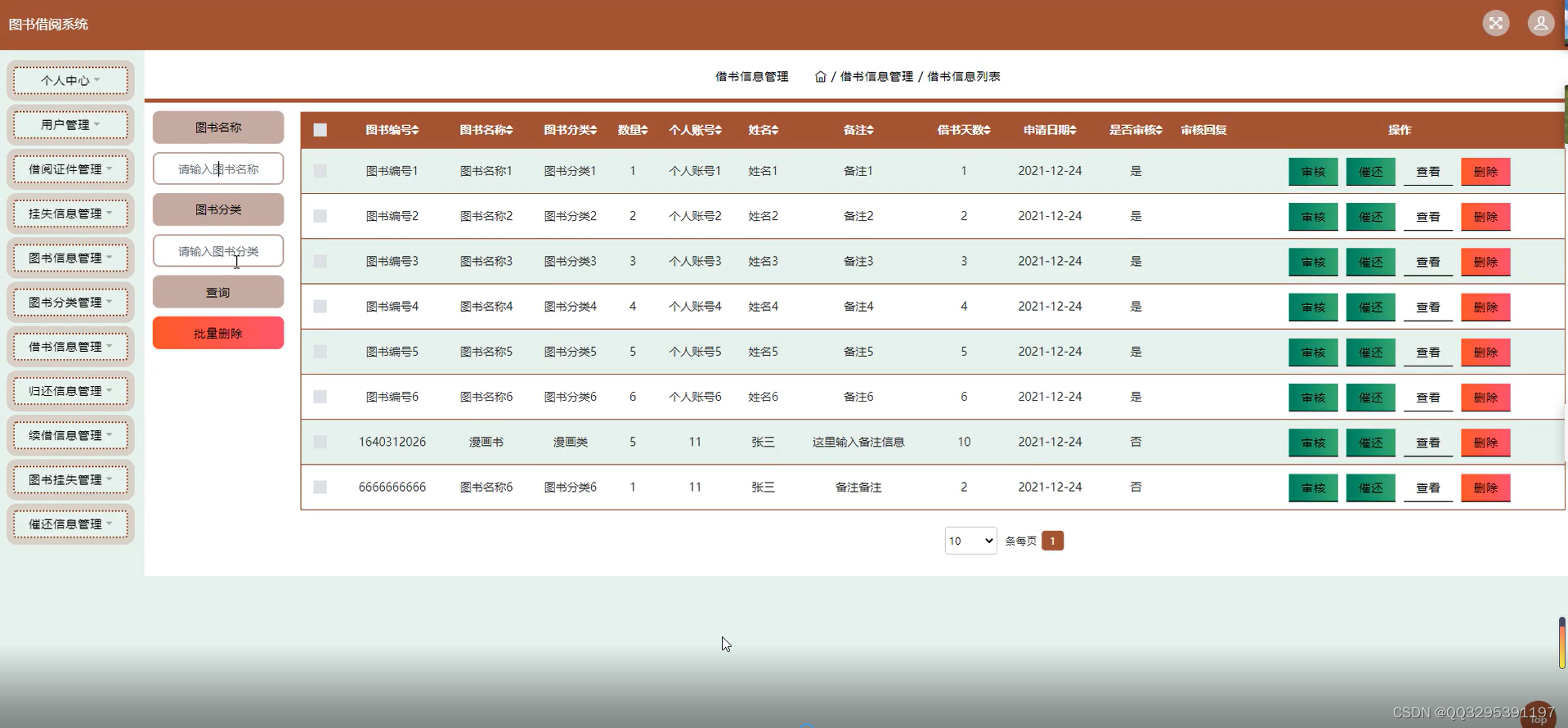Click 借书信息列表 breadcrumb item
The height and width of the screenshot is (728, 1568).
(964, 76)
